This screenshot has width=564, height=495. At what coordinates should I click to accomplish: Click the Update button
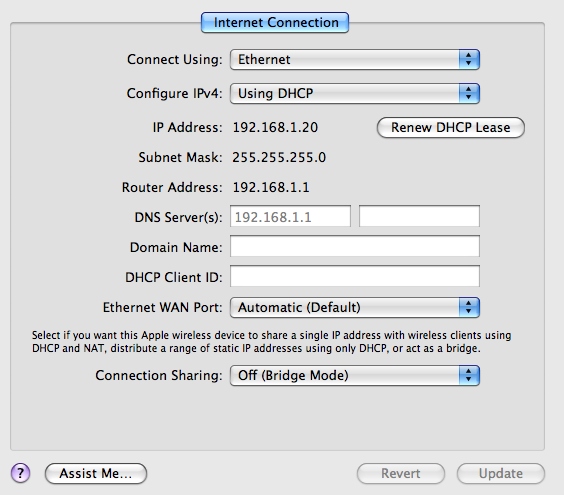[501, 473]
